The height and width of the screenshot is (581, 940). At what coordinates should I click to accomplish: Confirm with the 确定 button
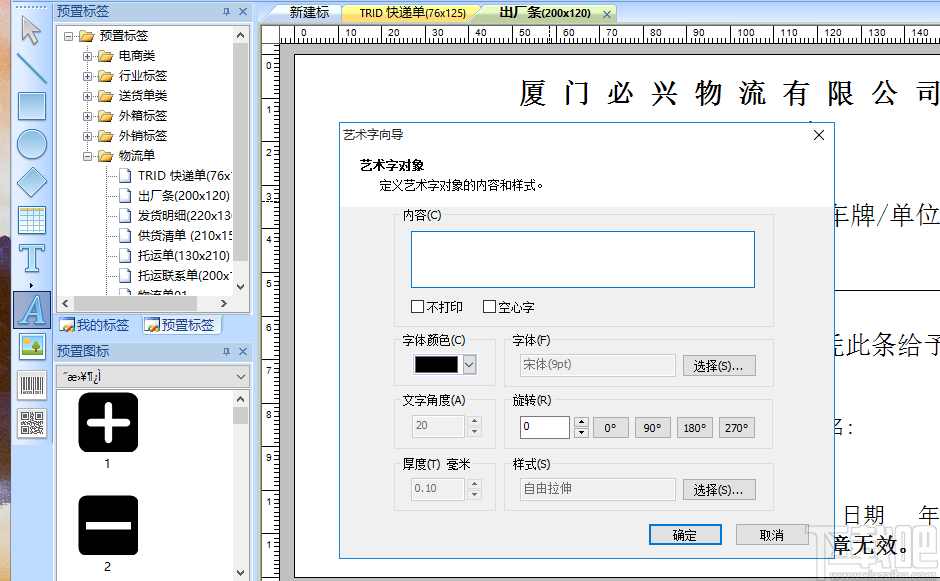(685, 534)
